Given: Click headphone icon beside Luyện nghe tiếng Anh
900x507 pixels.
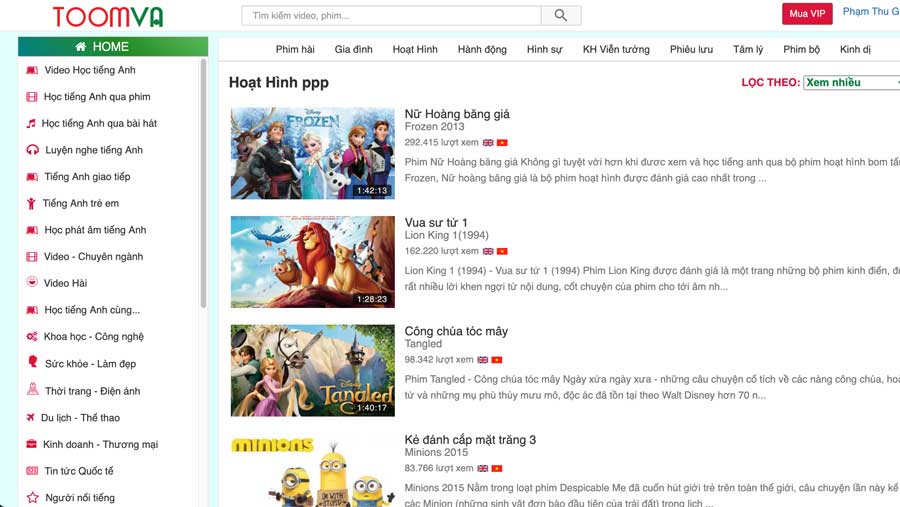Looking at the screenshot, I should [32, 150].
